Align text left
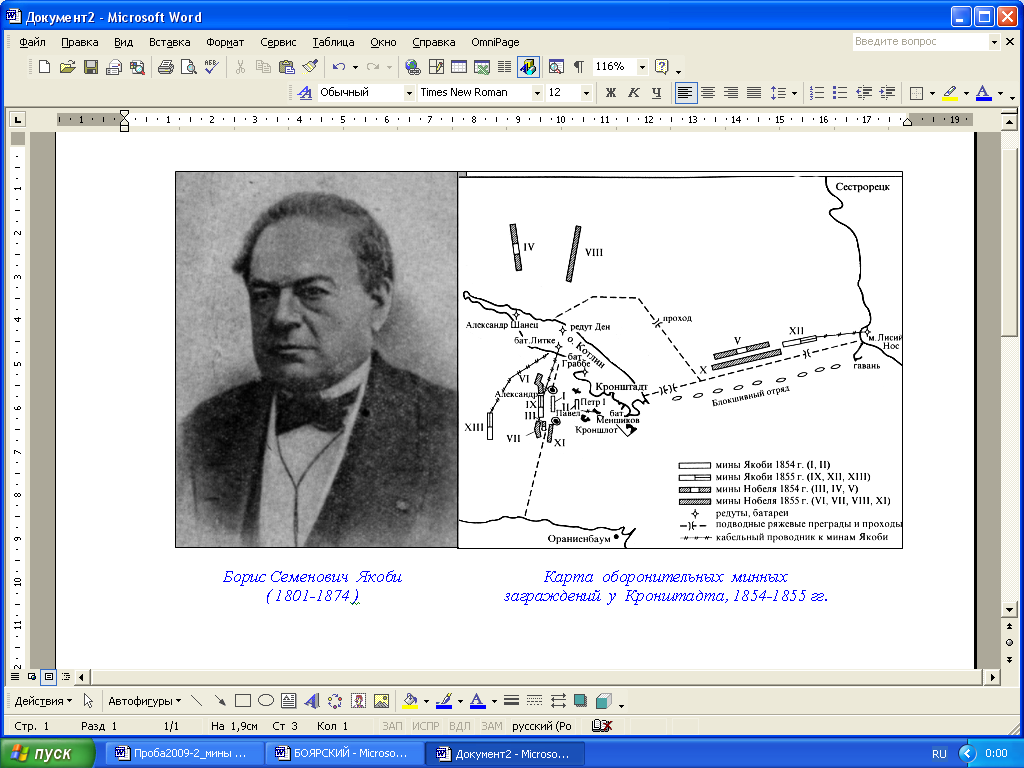1024x768 pixels. pyautogui.click(x=684, y=93)
